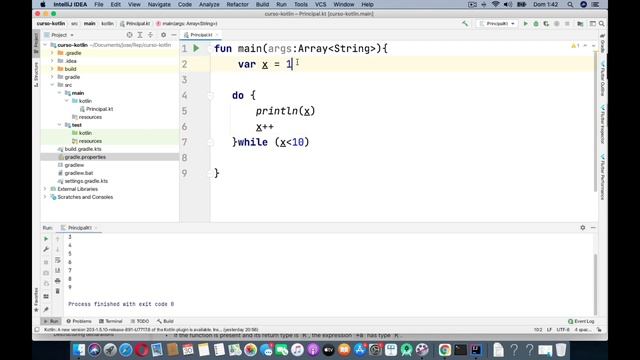This screenshot has height=360, width=640.
Task: Expand the .idea folder
Action: point(52,61)
